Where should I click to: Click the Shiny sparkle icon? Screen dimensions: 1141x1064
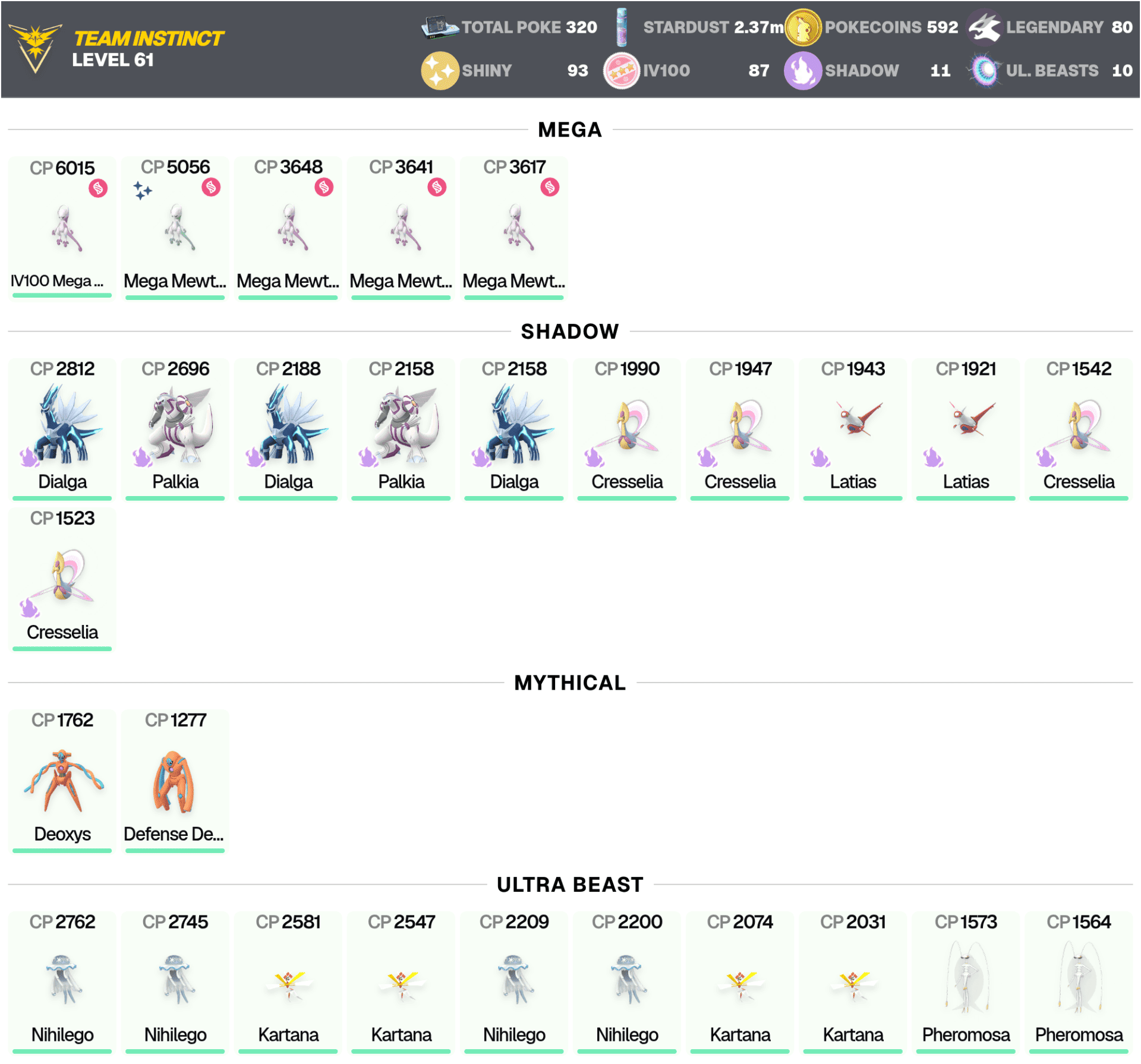pos(440,71)
